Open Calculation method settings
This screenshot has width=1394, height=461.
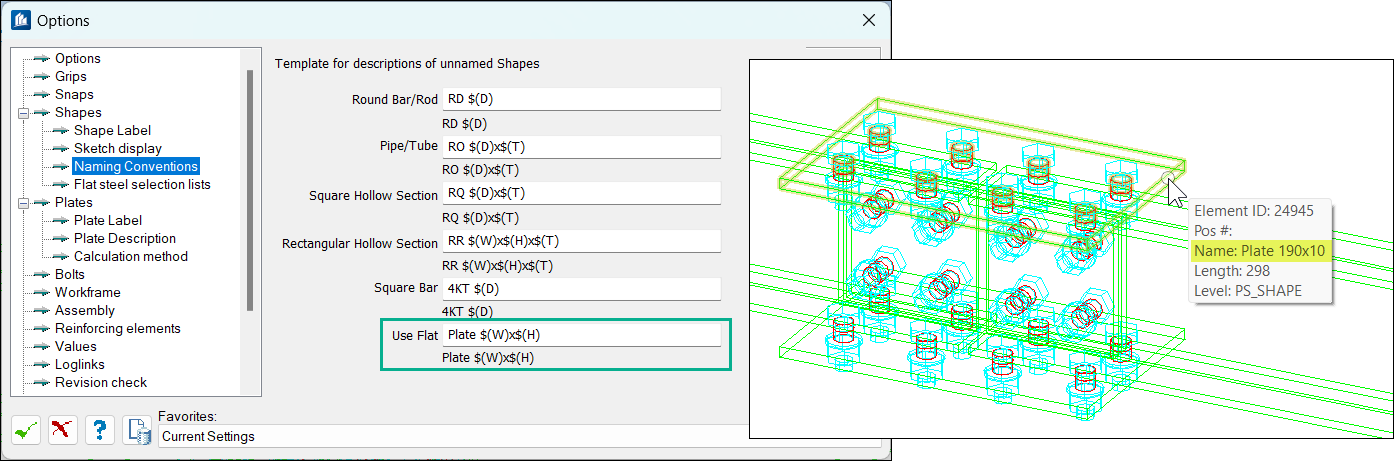click(131, 257)
